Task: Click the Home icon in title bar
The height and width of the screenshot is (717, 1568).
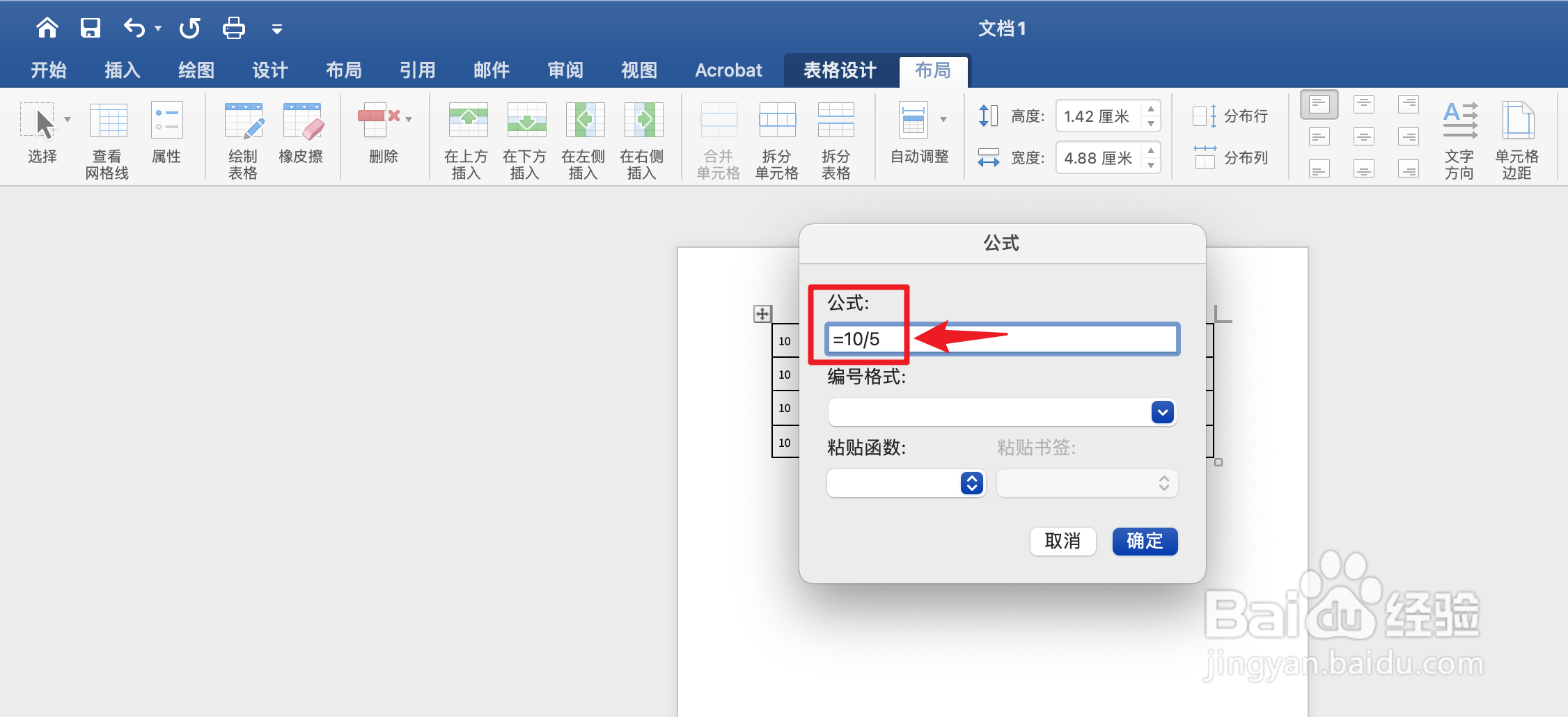Action: (47, 28)
